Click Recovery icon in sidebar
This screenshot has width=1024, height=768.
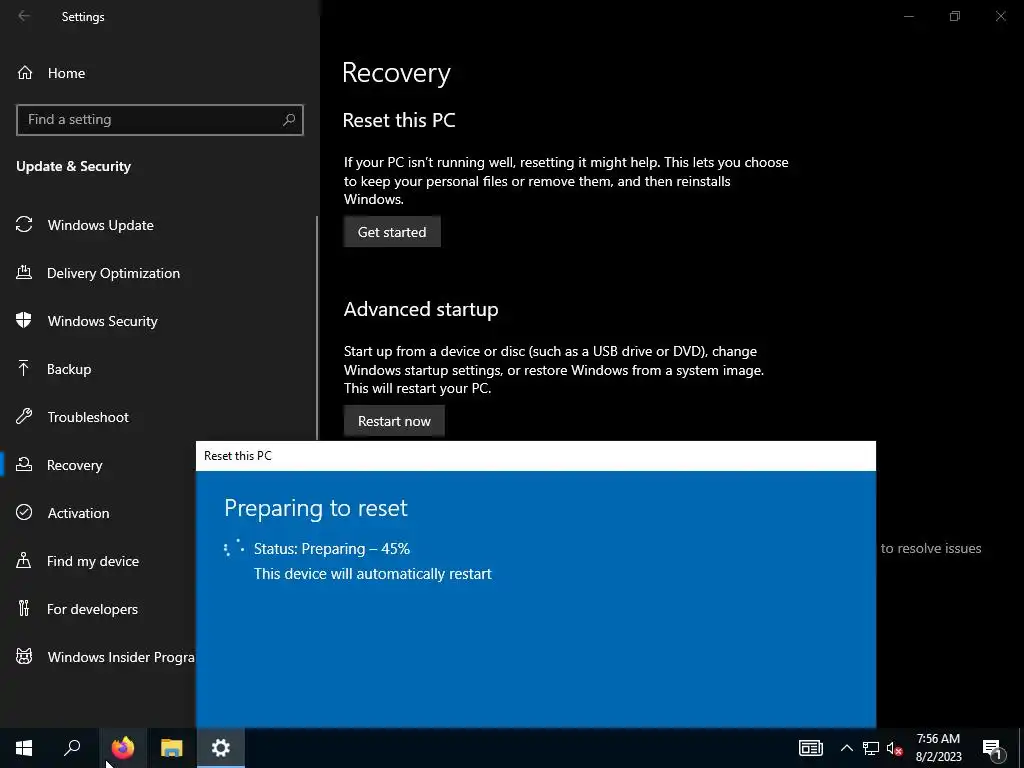pos(24,464)
